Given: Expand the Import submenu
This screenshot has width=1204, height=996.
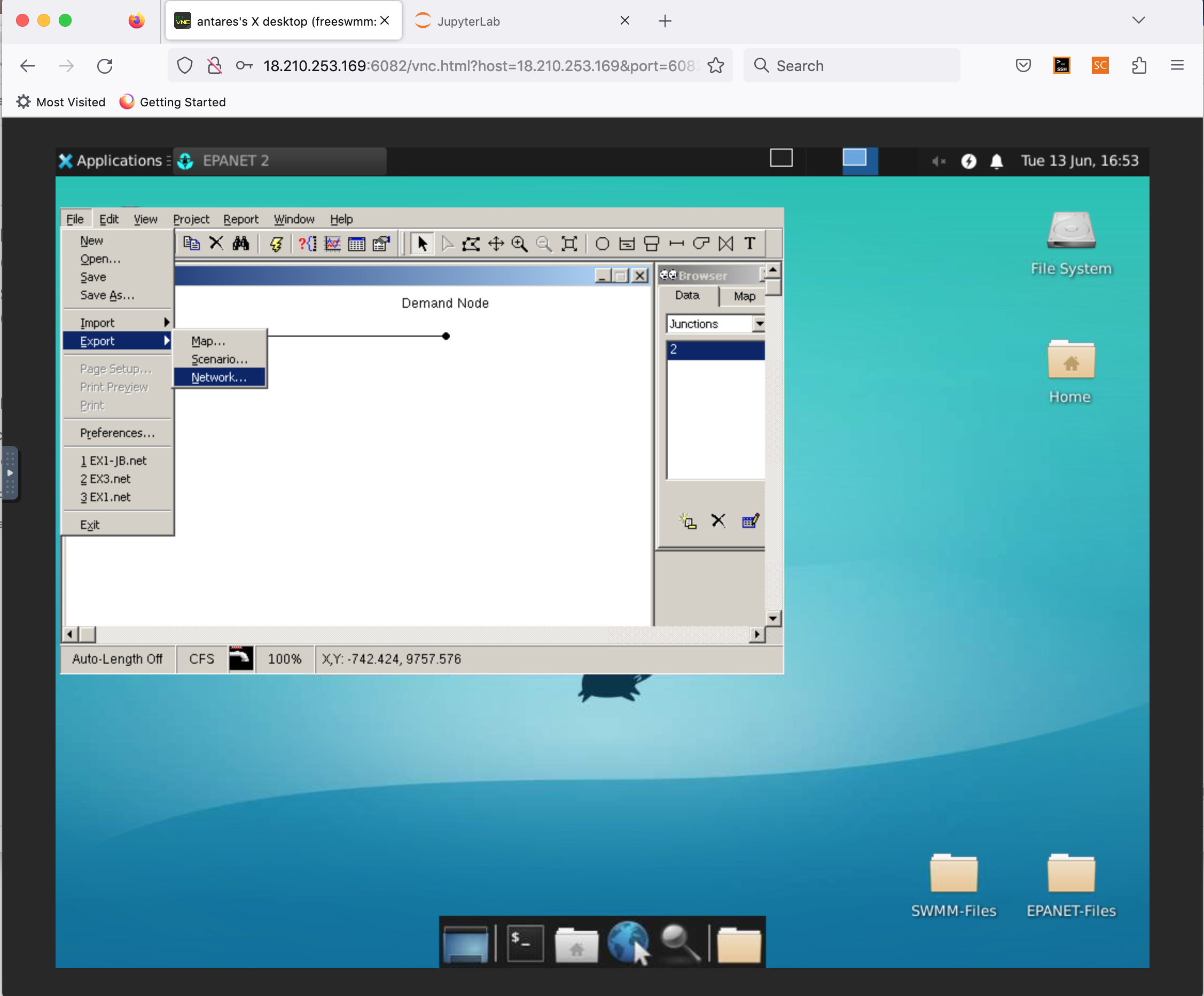Looking at the screenshot, I should (x=118, y=323).
